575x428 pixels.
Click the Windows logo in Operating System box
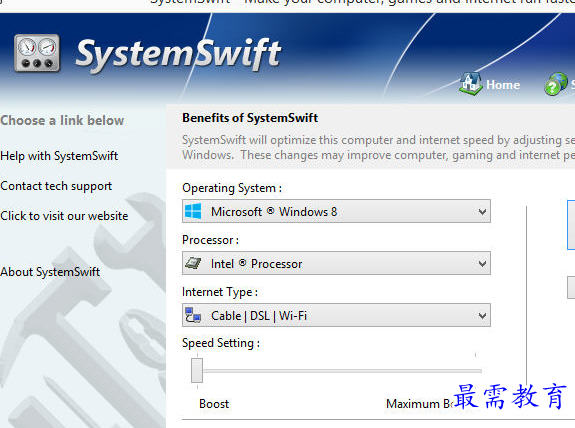click(193, 211)
